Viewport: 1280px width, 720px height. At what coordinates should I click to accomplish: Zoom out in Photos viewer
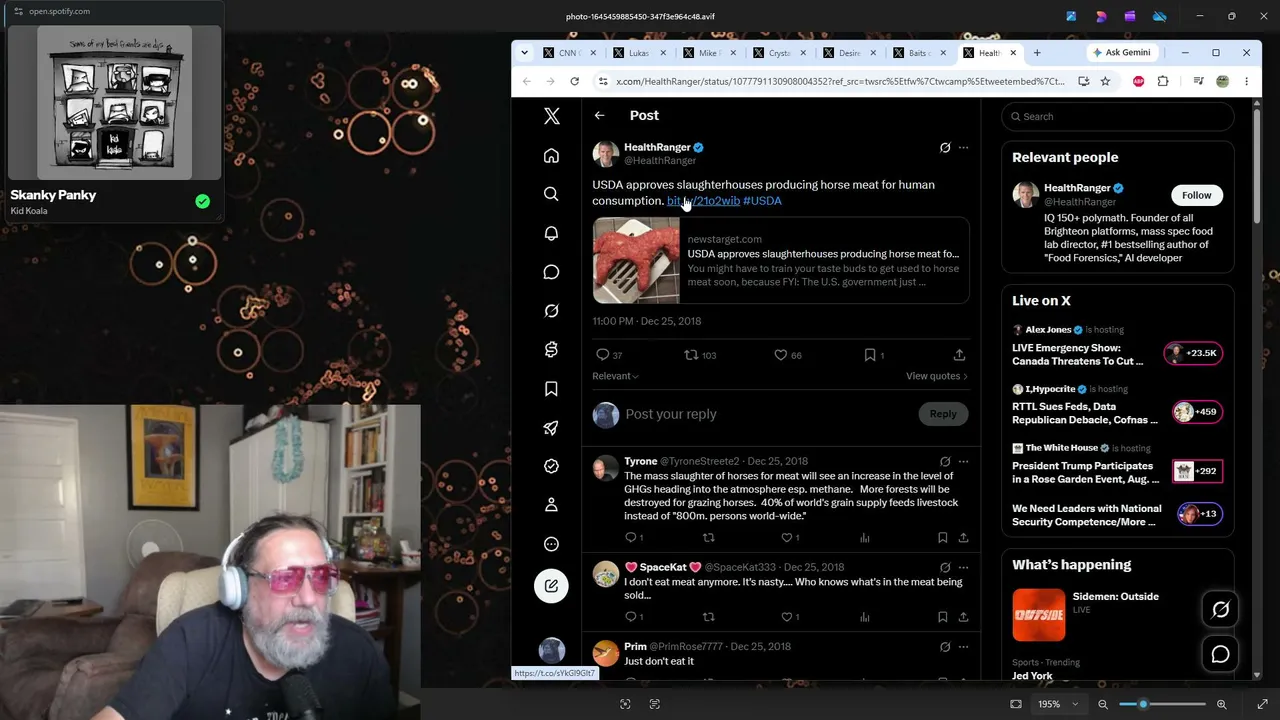1103,704
